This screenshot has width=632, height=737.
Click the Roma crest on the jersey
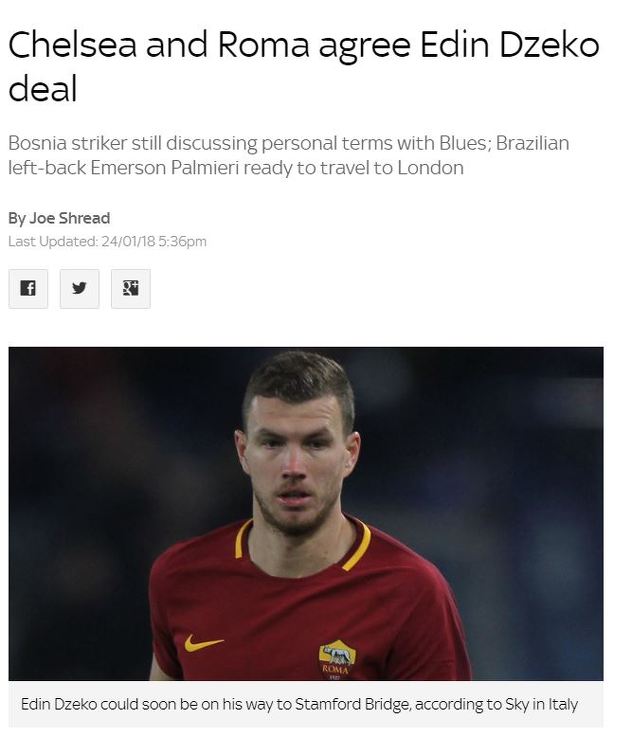337,659
